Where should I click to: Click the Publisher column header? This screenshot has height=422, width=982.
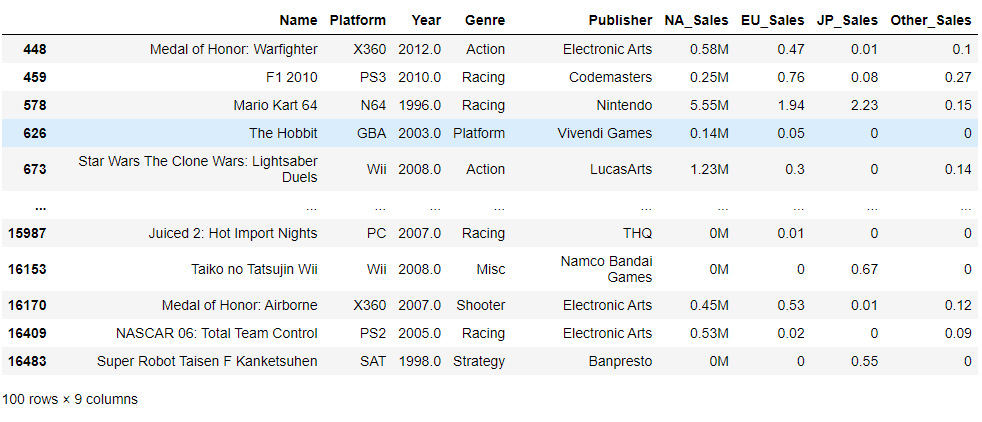coord(620,20)
